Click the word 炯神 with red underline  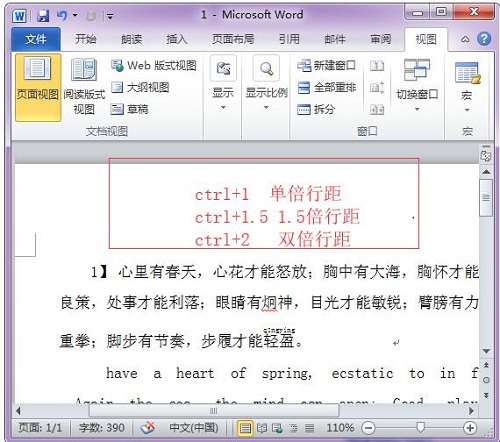(x=277, y=303)
